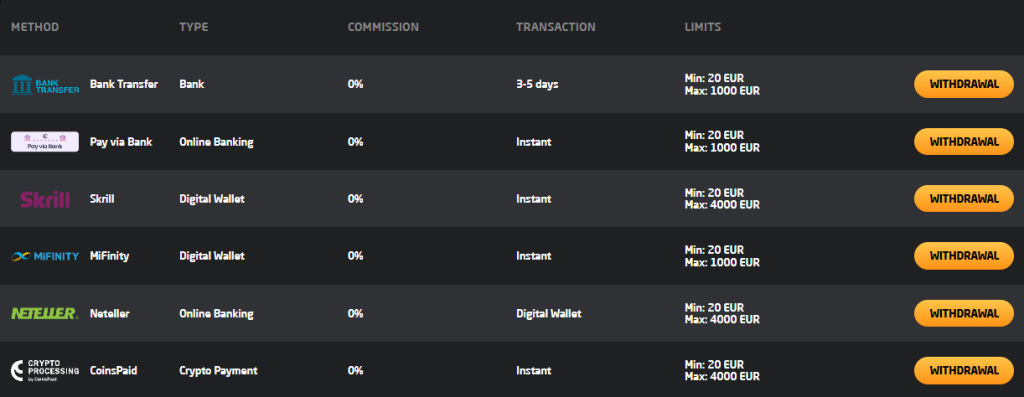Select the COMMISSION column header
The width and height of the screenshot is (1024, 397).
click(x=383, y=27)
